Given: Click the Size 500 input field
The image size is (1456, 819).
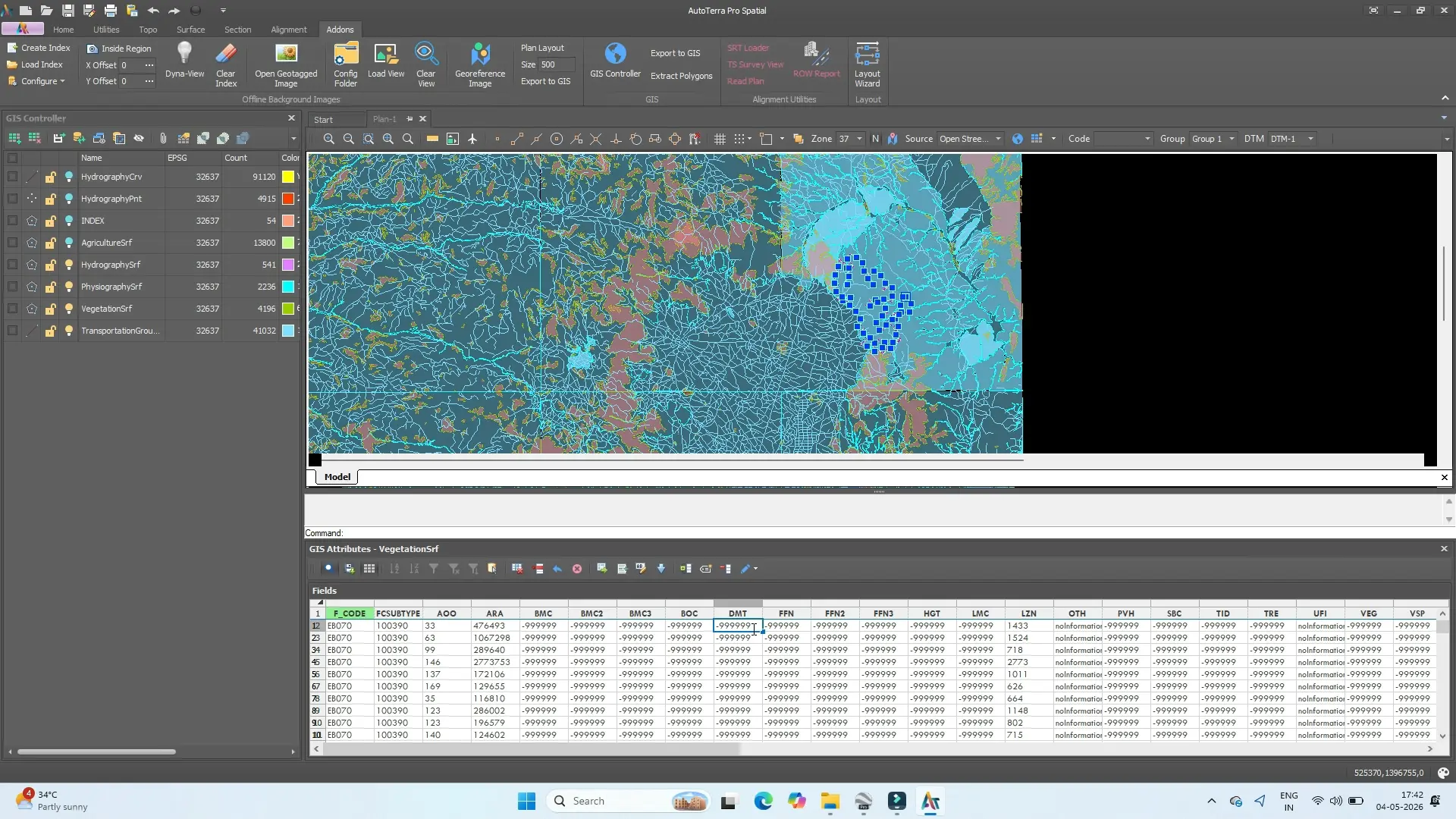Looking at the screenshot, I should click(557, 64).
